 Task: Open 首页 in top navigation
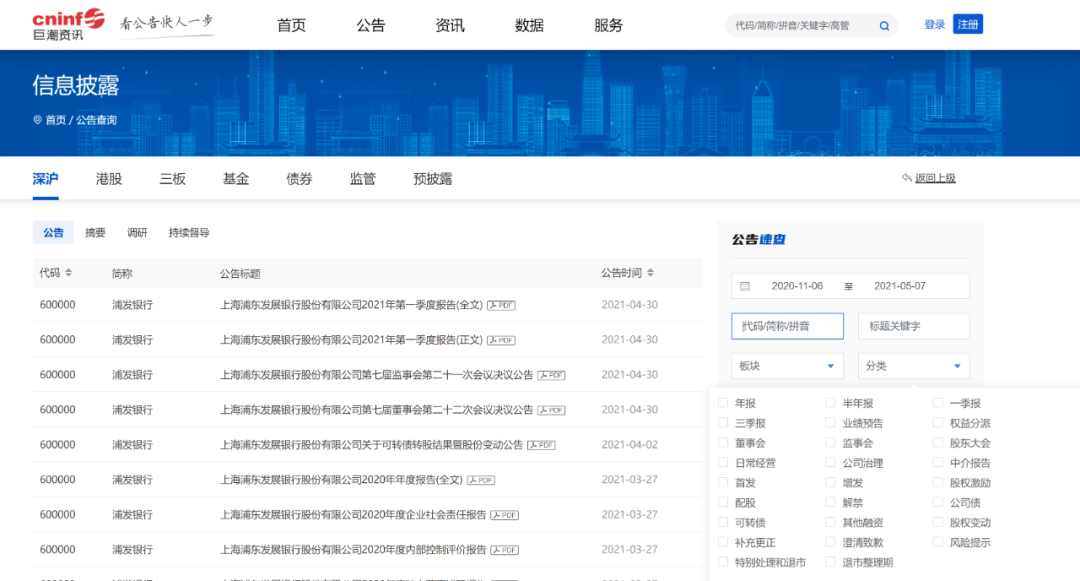click(291, 25)
